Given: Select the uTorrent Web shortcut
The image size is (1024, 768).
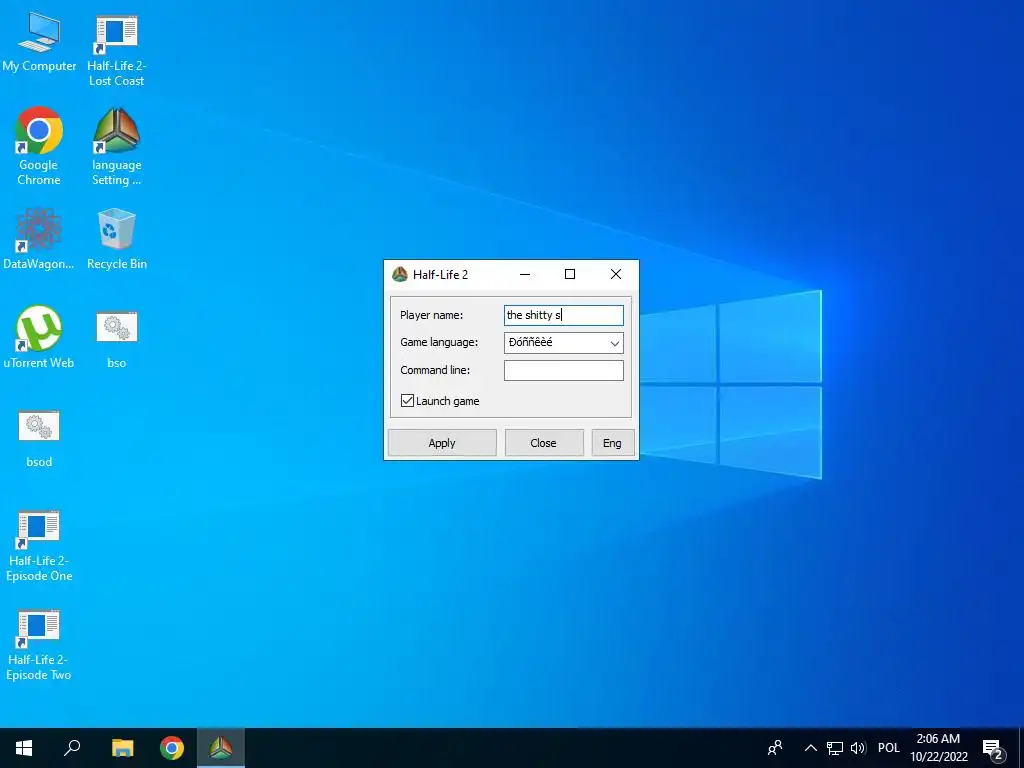Looking at the screenshot, I should [39, 336].
